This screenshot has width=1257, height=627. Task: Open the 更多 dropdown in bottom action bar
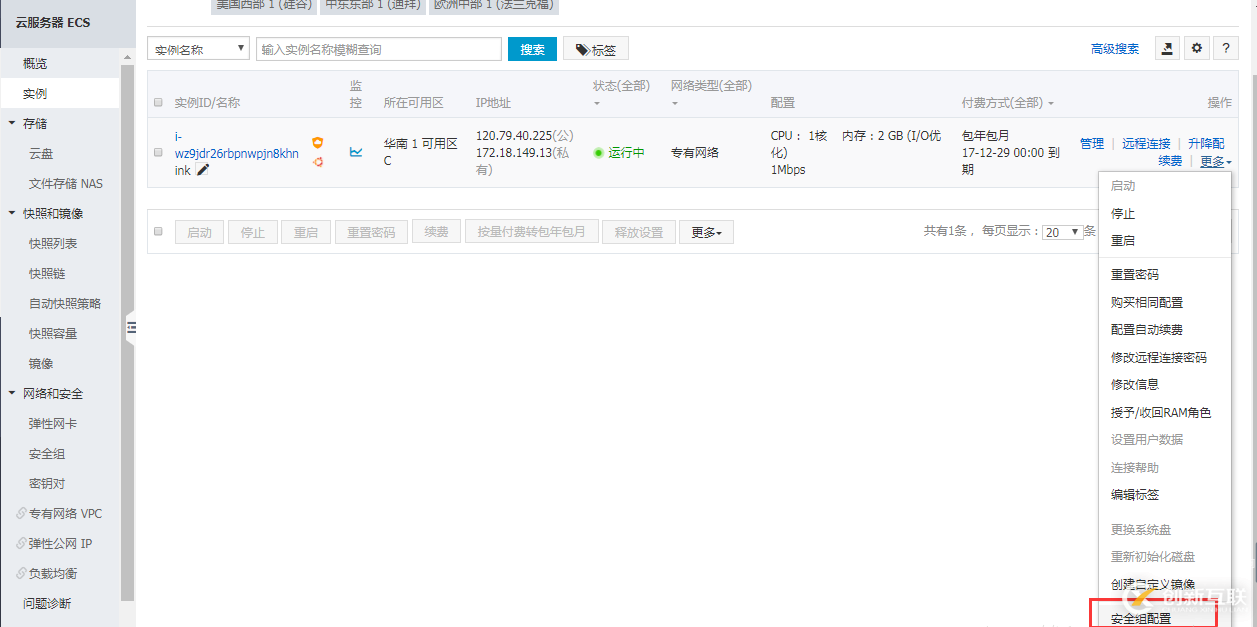[707, 232]
